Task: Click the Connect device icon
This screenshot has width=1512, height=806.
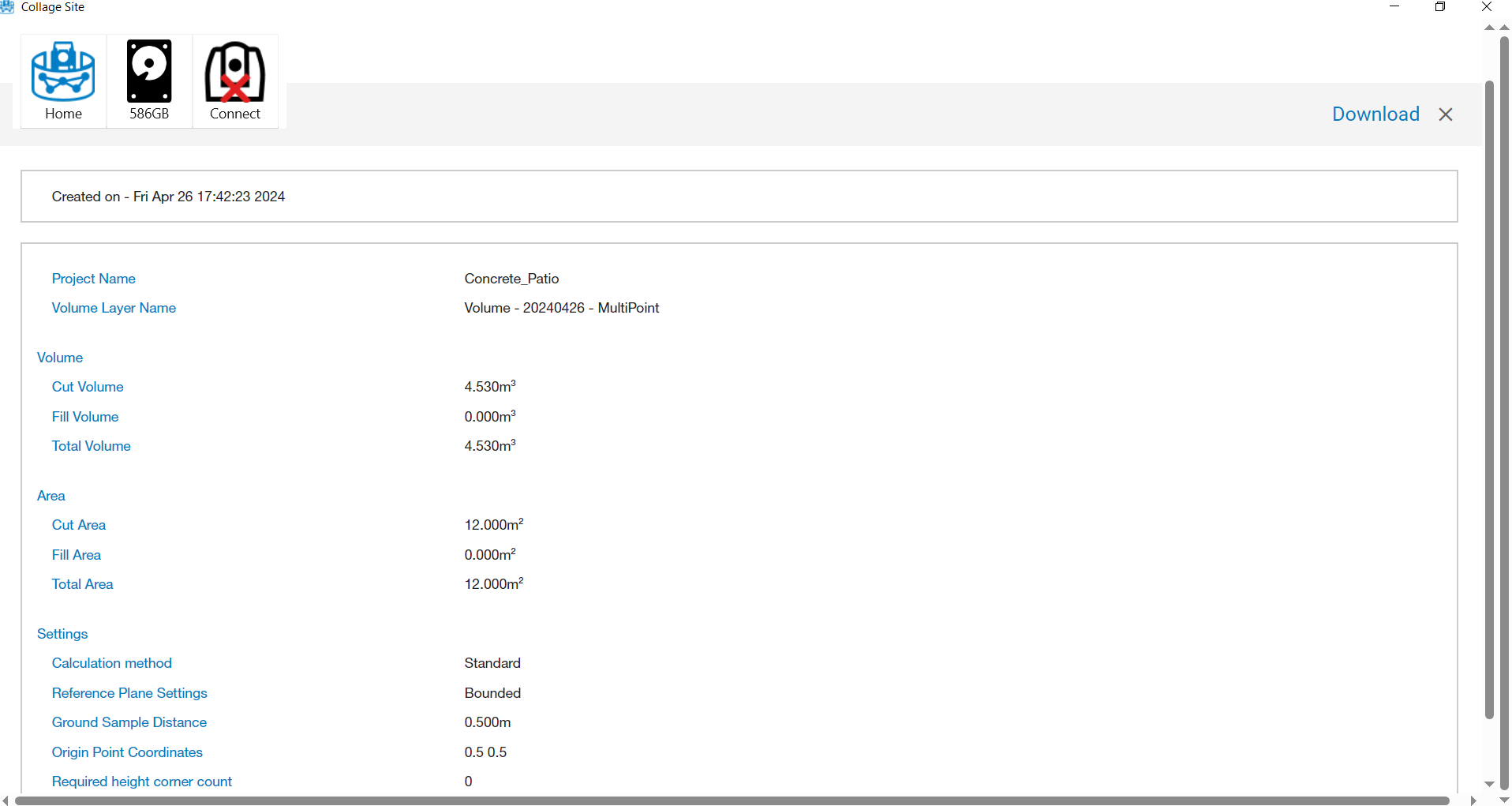Action: click(x=235, y=81)
